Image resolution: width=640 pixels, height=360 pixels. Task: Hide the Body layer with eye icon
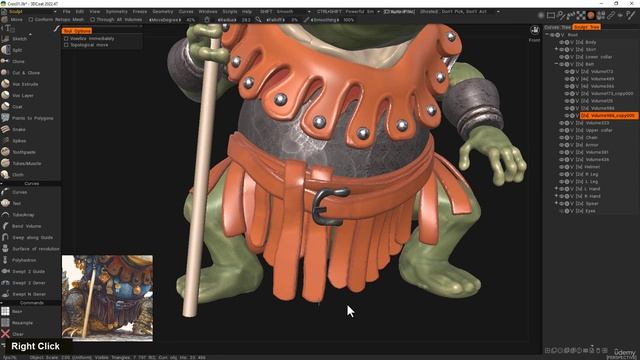tap(562, 42)
